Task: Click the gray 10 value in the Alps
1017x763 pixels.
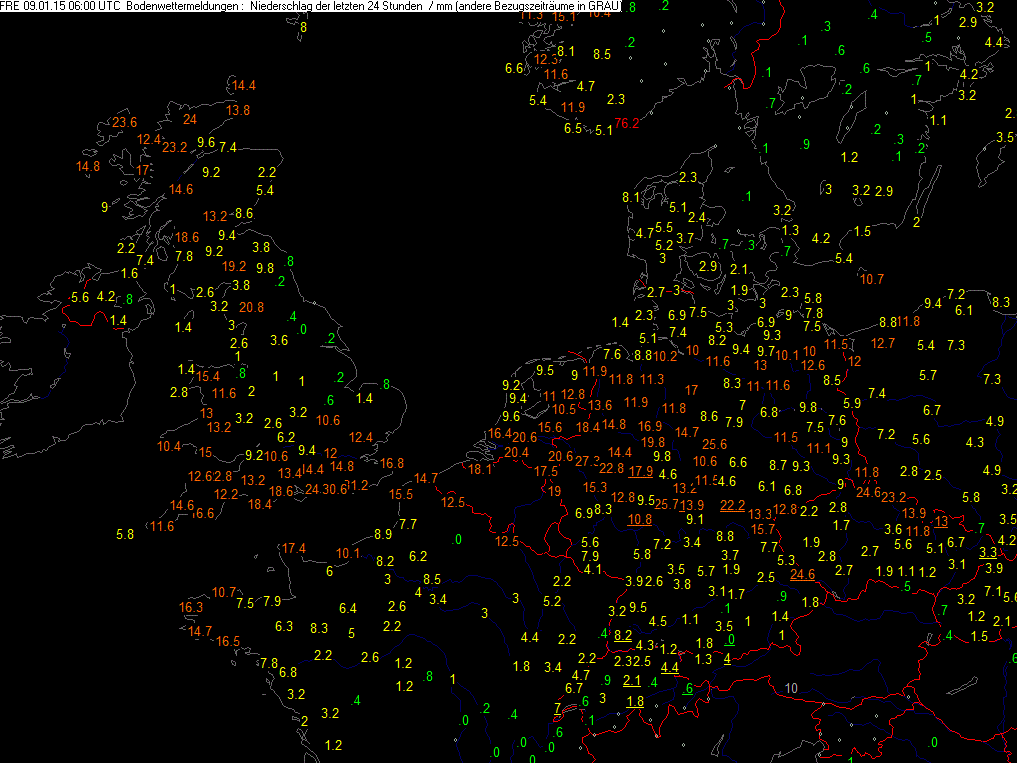Action: [x=791, y=688]
